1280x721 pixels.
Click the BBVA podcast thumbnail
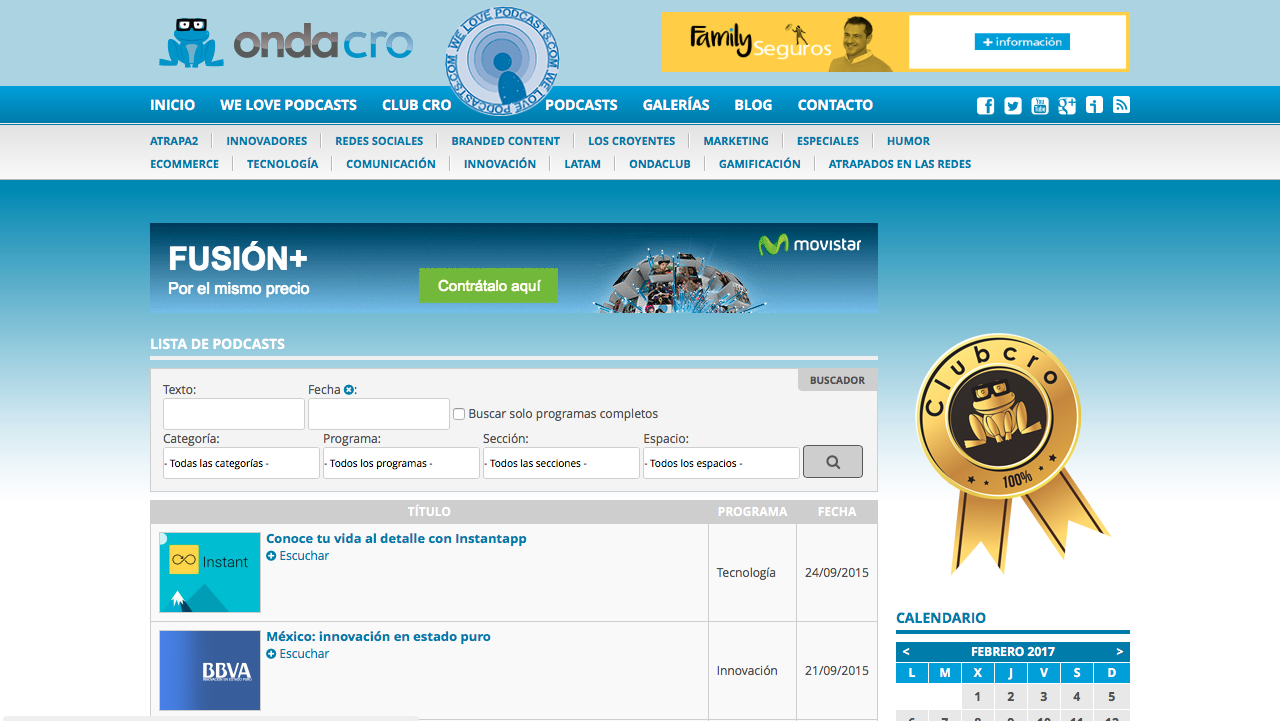pyautogui.click(x=209, y=670)
